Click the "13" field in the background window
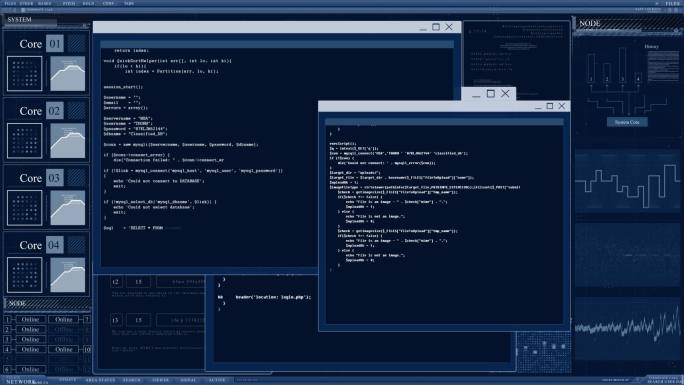The width and height of the screenshot is (684, 385). pos(138,282)
